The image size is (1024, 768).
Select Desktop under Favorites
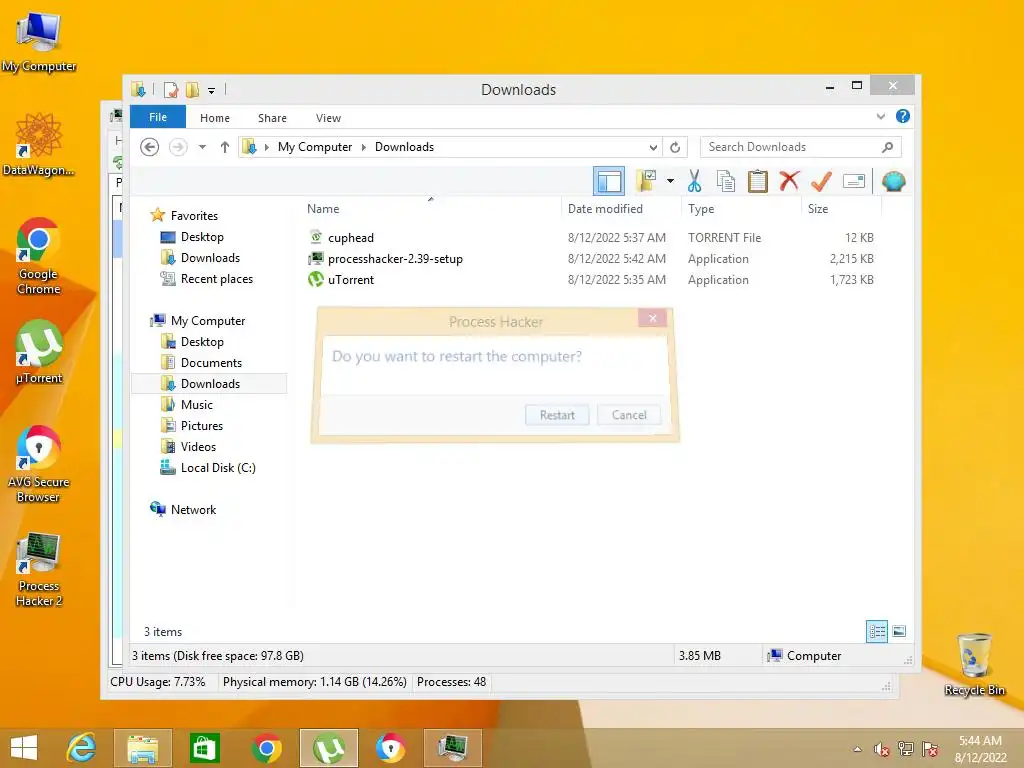coord(202,237)
